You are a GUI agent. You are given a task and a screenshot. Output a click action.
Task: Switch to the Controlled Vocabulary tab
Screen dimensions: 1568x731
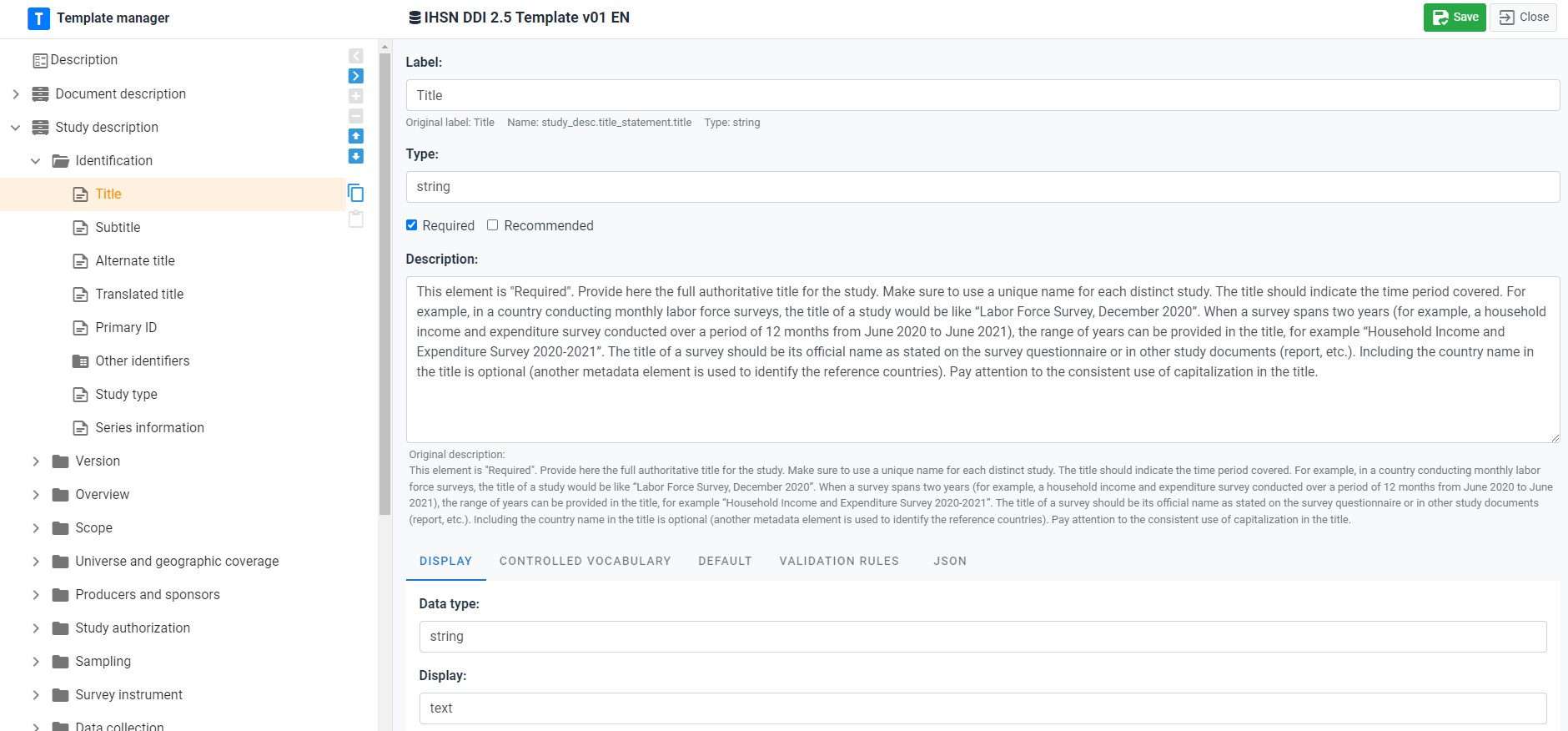click(585, 561)
